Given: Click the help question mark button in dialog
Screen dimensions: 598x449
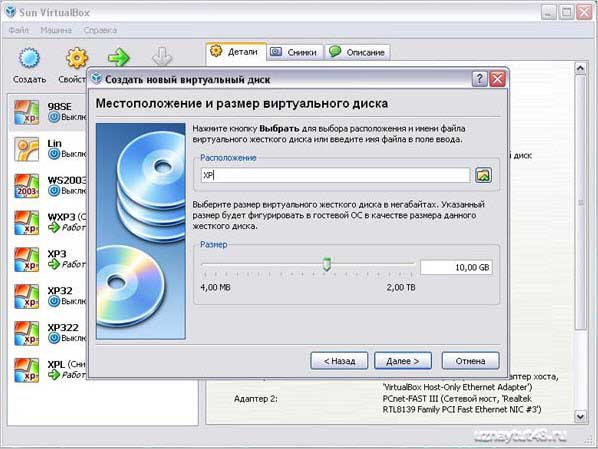Looking at the screenshot, I should coord(479,79).
